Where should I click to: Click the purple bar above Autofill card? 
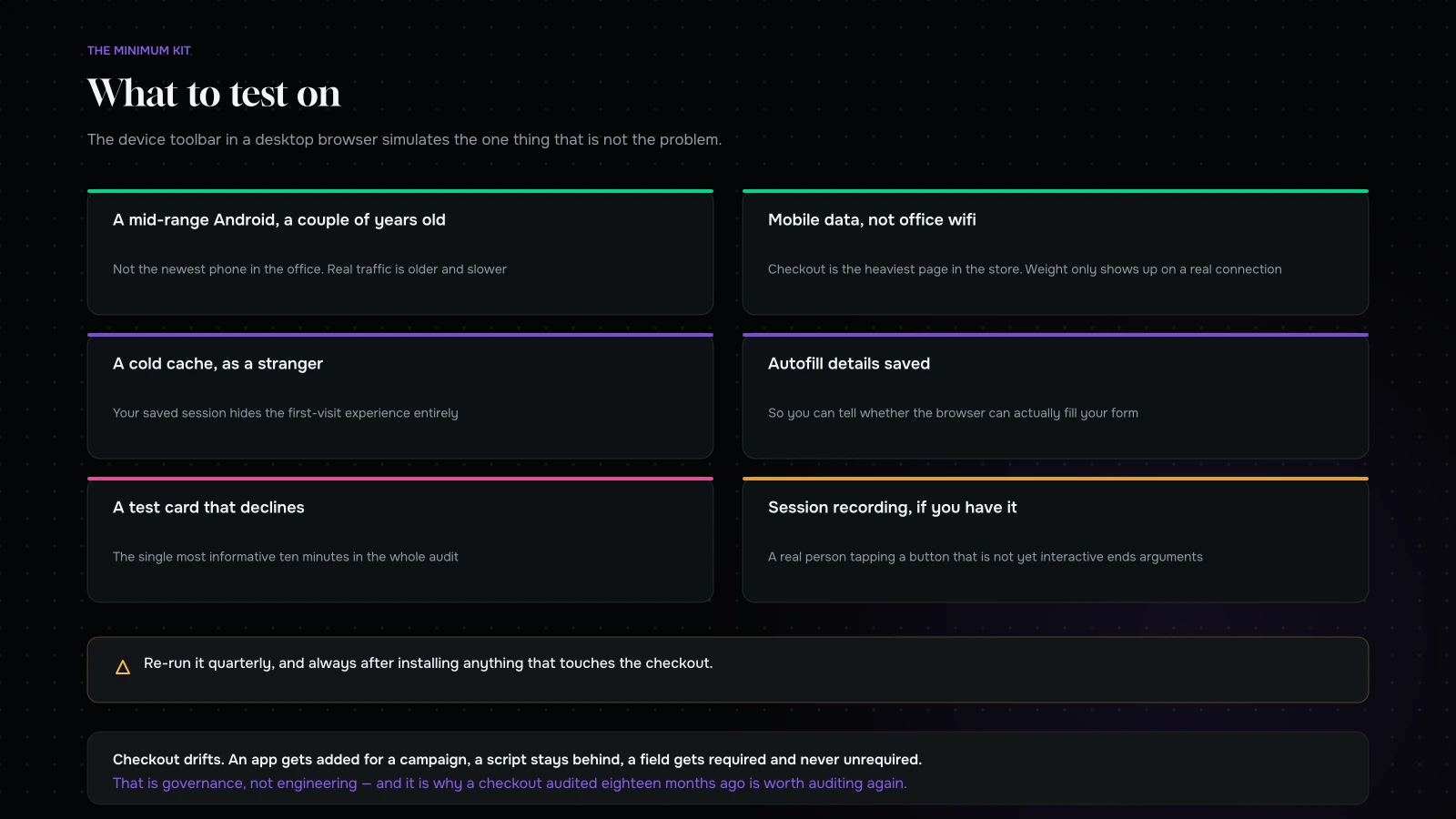point(1056,335)
